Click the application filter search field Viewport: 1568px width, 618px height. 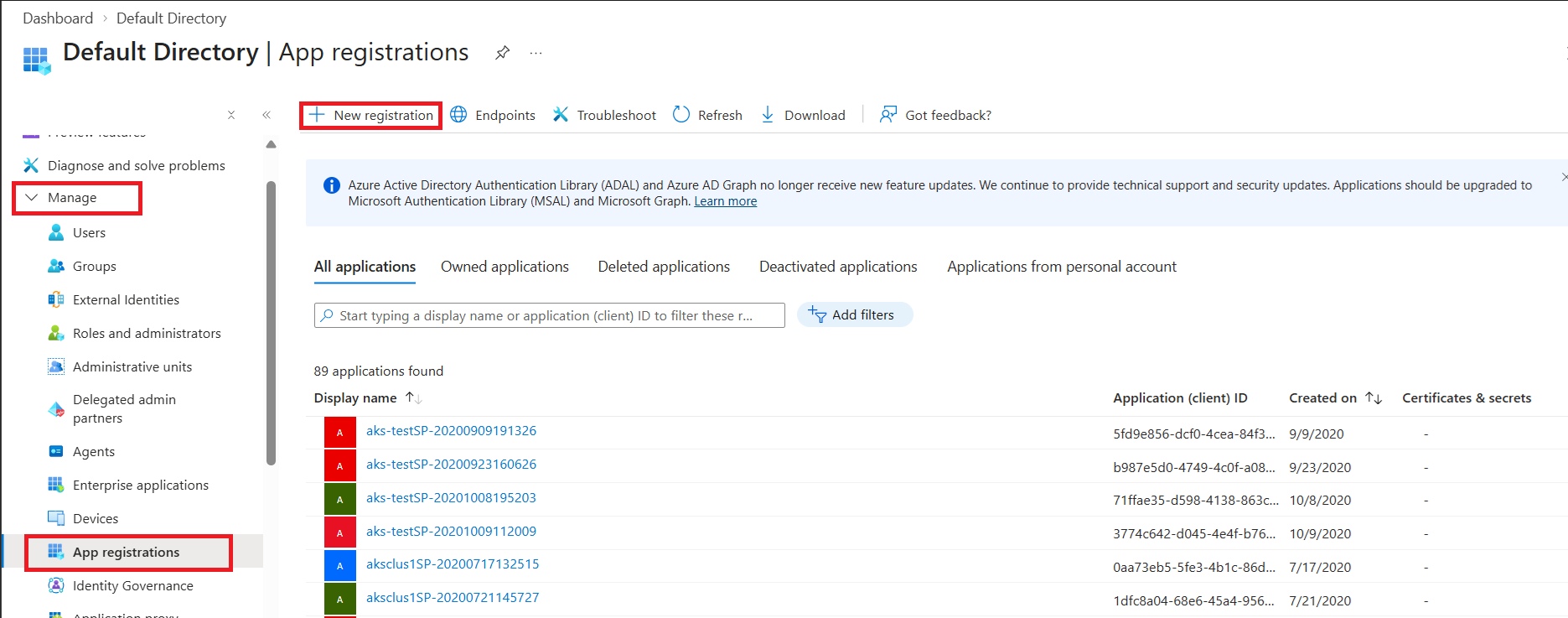550,315
